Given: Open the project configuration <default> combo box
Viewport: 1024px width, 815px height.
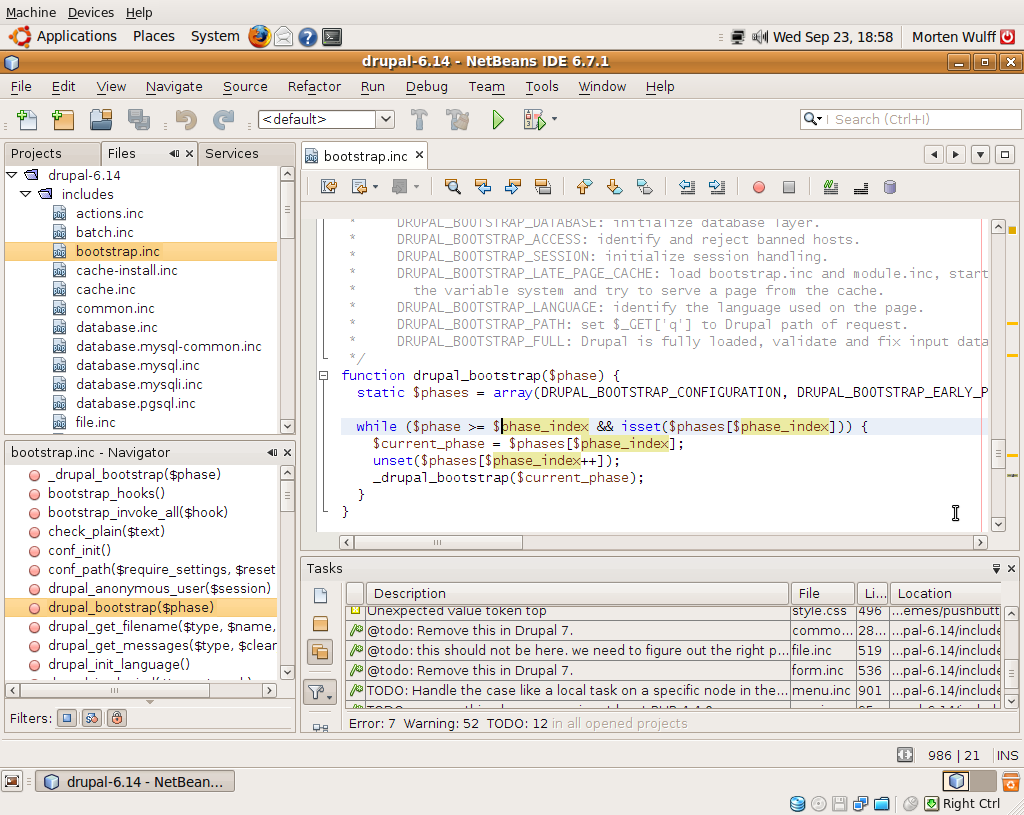Looking at the screenshot, I should pos(326,120).
